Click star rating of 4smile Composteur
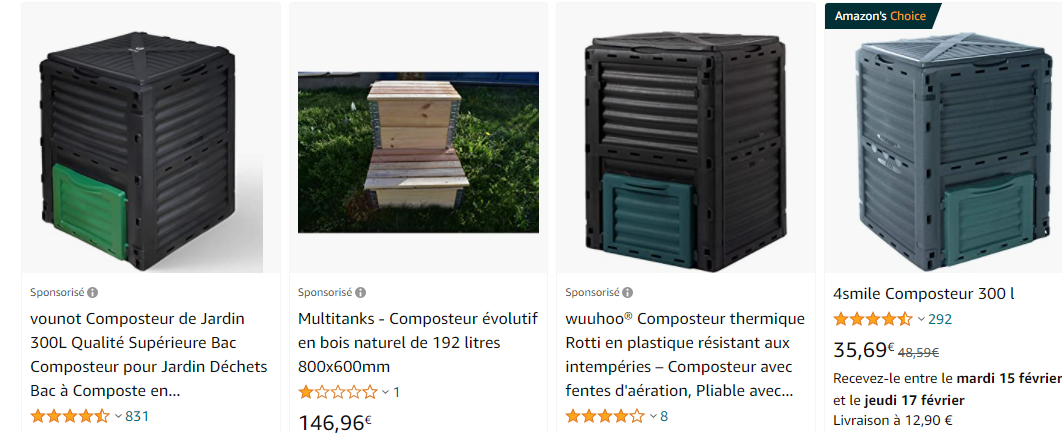This screenshot has width=1062, height=433. (x=872, y=318)
